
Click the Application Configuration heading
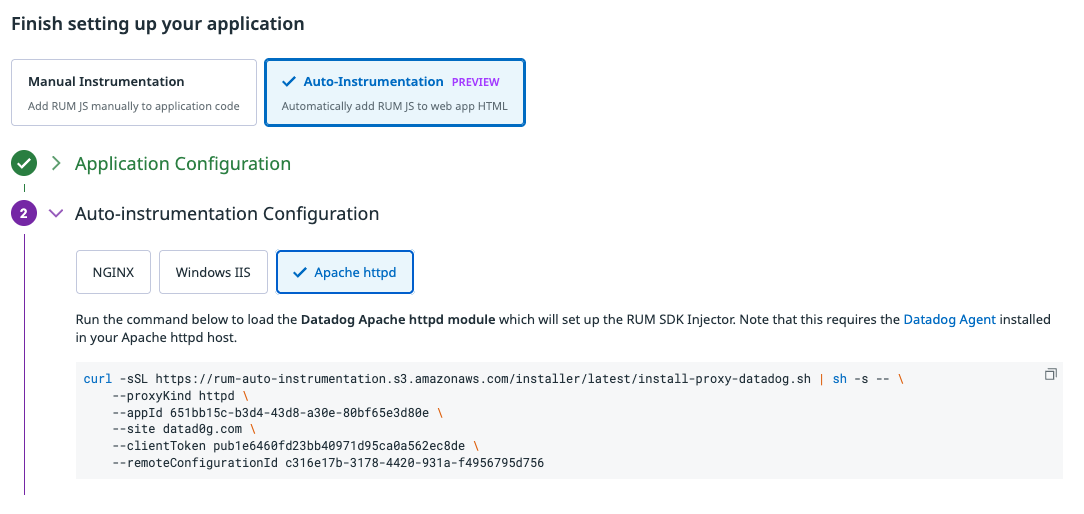click(183, 164)
